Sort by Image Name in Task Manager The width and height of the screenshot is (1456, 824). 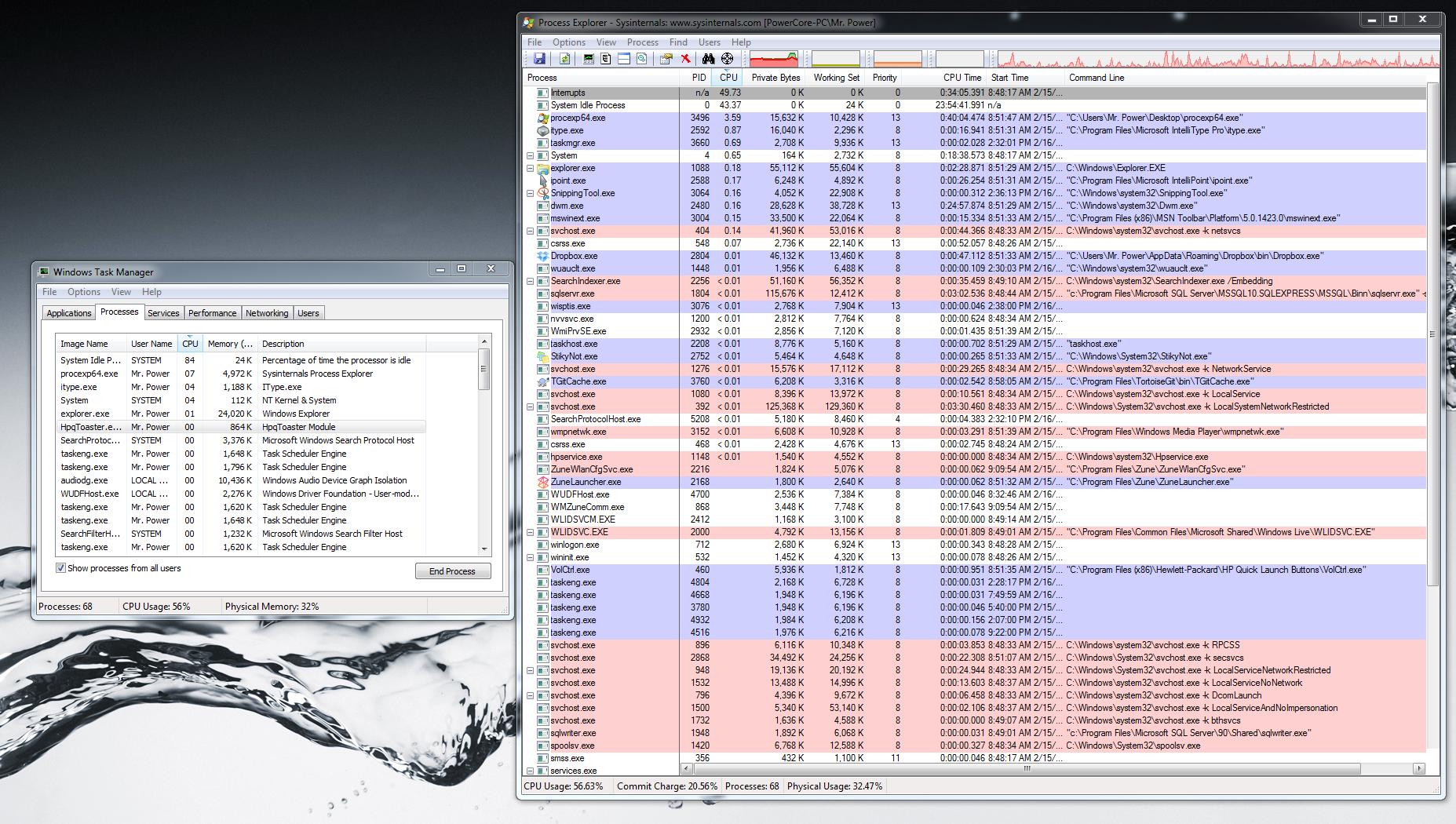[91, 344]
